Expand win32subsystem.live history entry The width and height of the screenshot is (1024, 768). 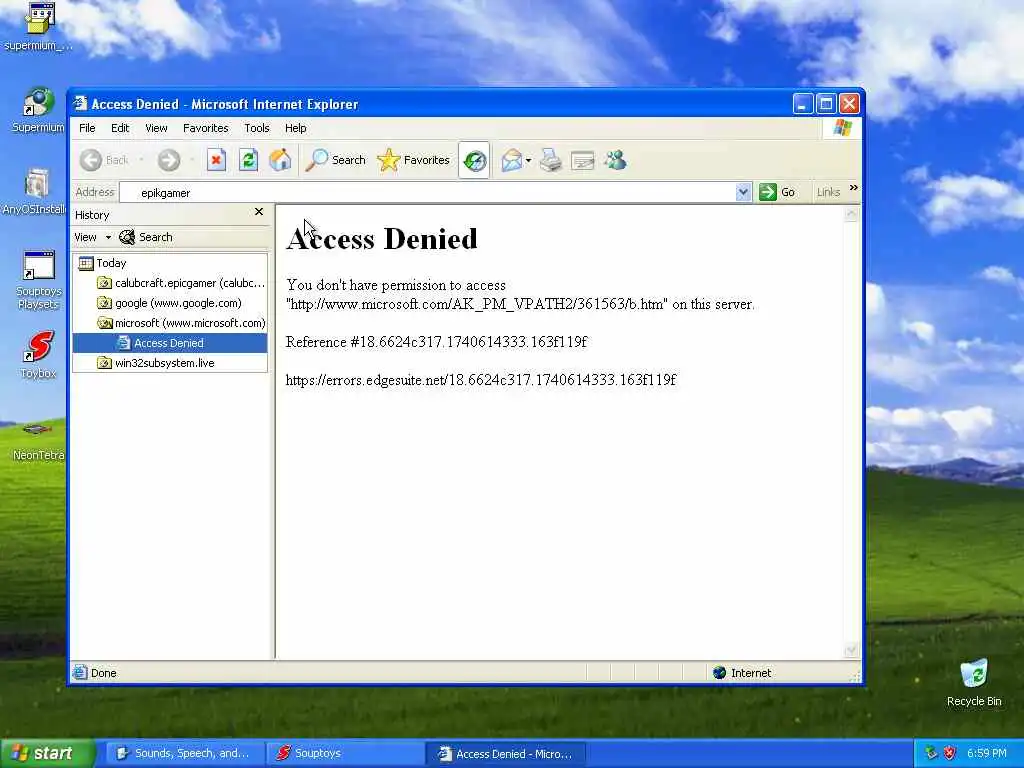(156, 363)
